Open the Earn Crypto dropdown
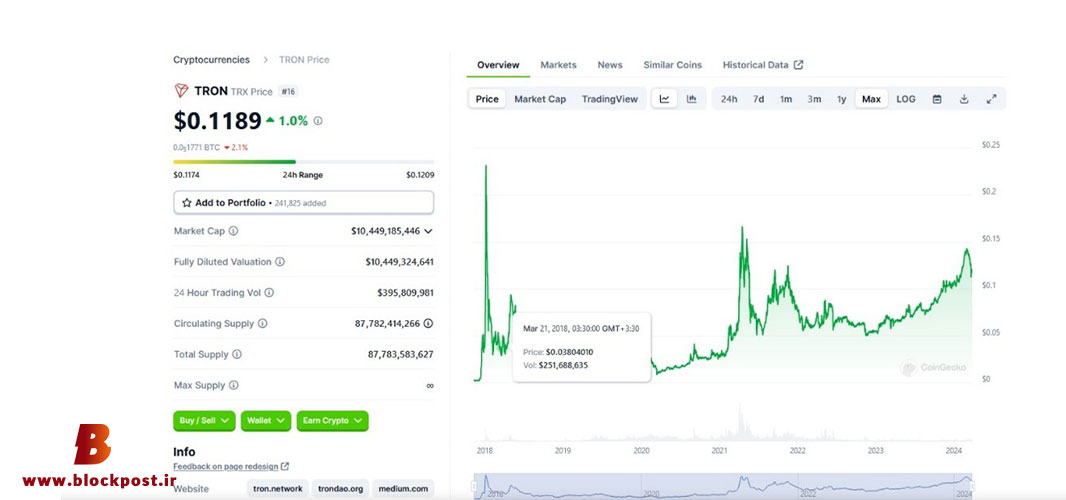This screenshot has height=500, width=1066. tap(332, 421)
